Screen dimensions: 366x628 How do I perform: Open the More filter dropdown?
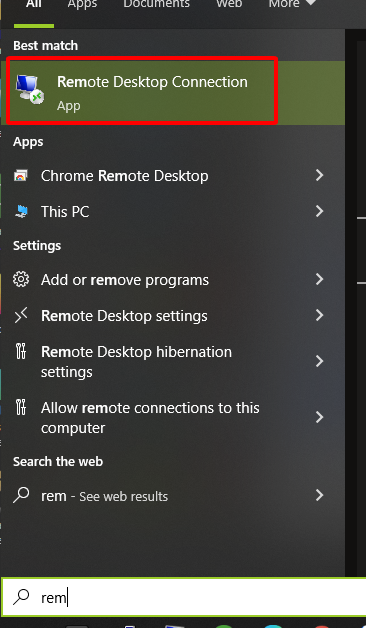pyautogui.click(x=292, y=4)
